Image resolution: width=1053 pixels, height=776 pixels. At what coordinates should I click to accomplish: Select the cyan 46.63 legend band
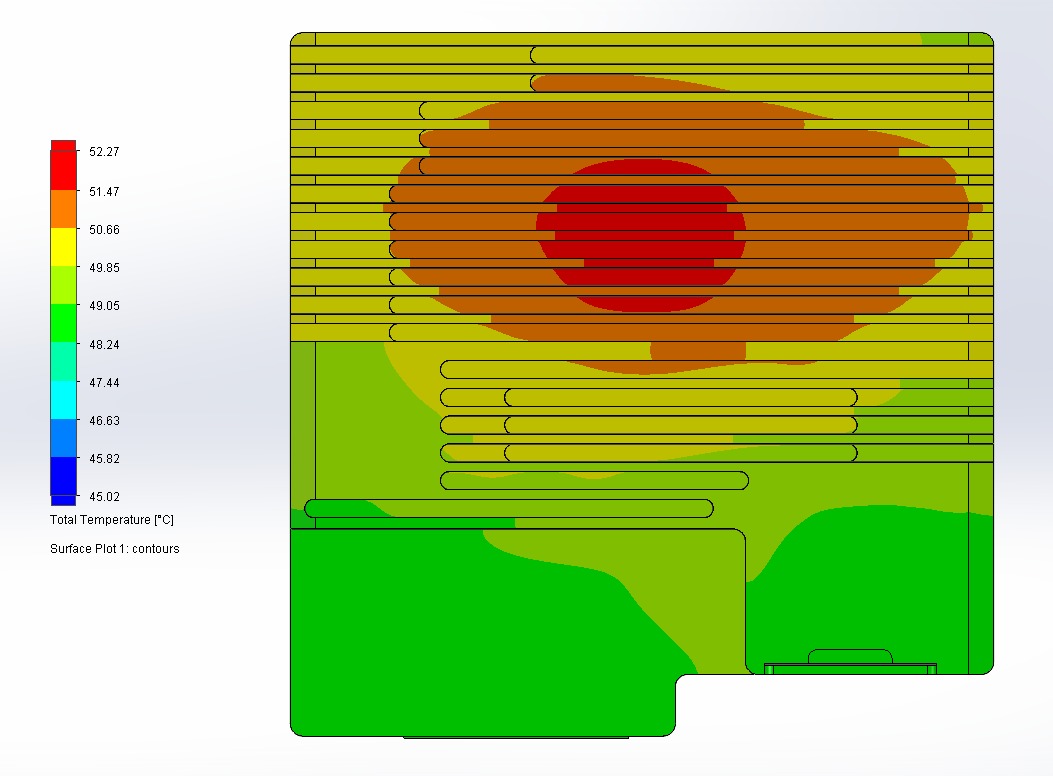pyautogui.click(x=62, y=402)
